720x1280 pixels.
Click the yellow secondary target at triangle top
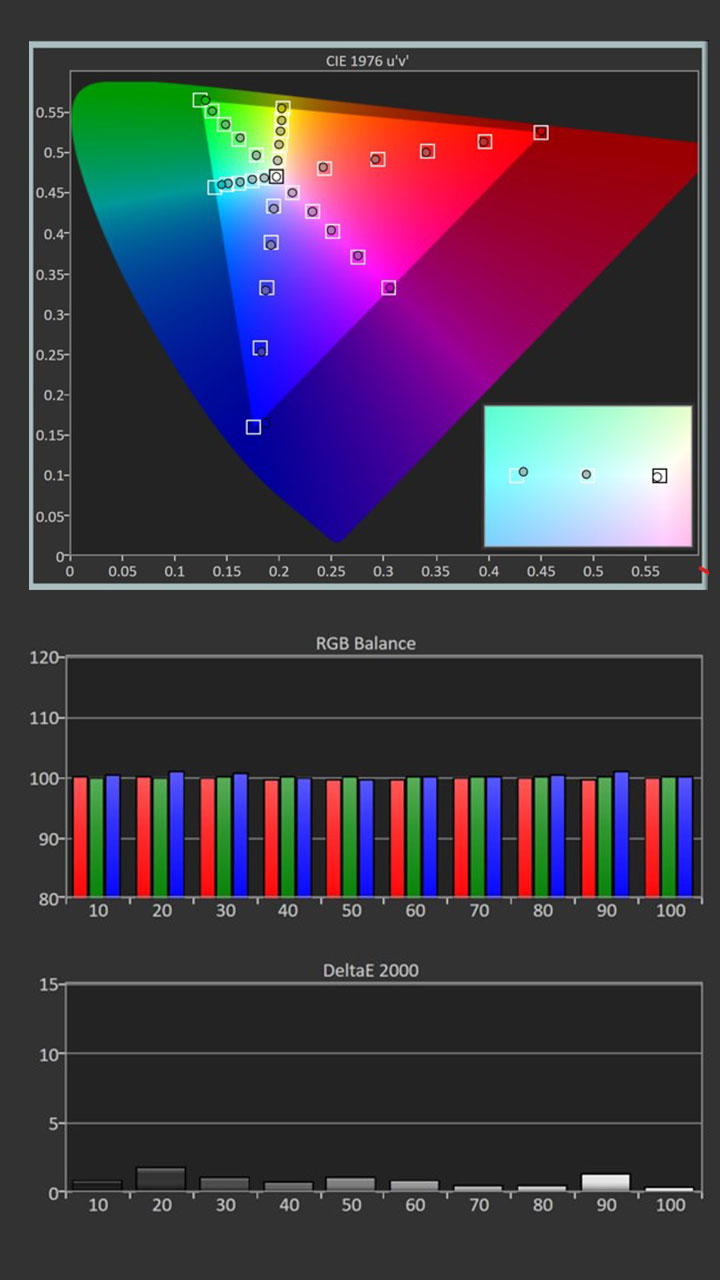tap(283, 107)
